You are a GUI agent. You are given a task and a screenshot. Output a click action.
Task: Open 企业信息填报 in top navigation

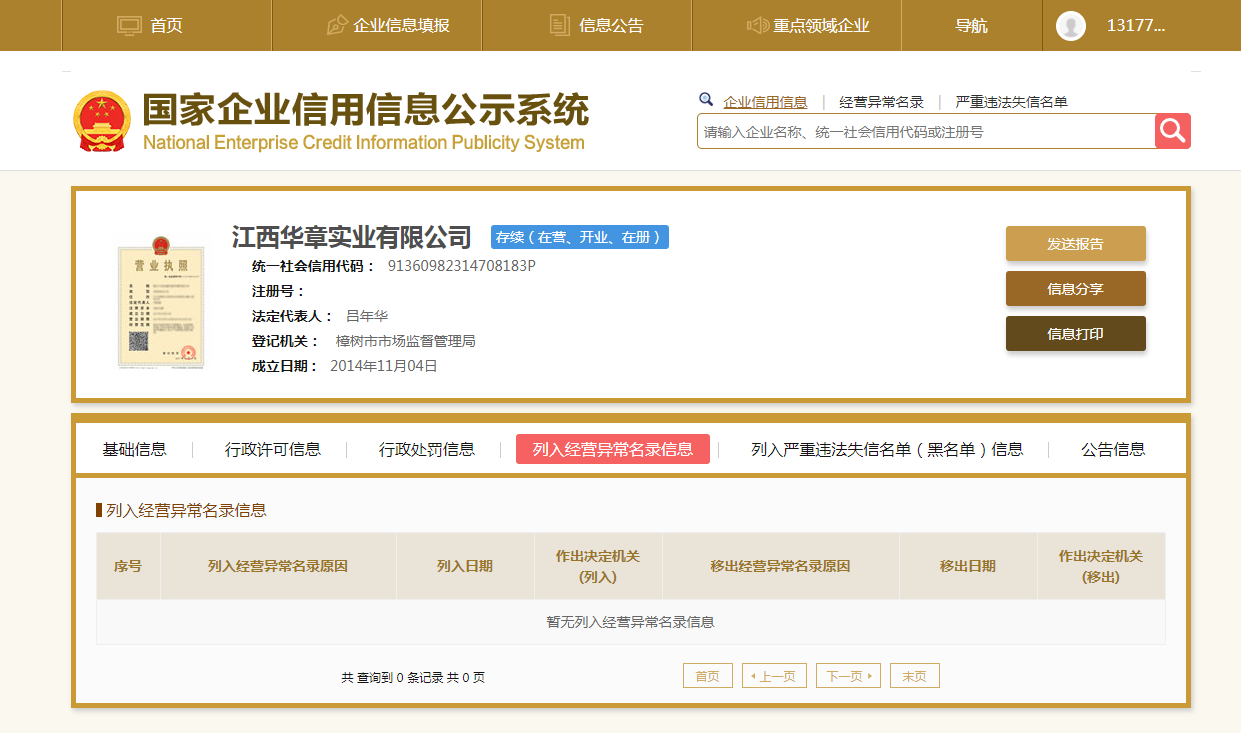point(401,26)
